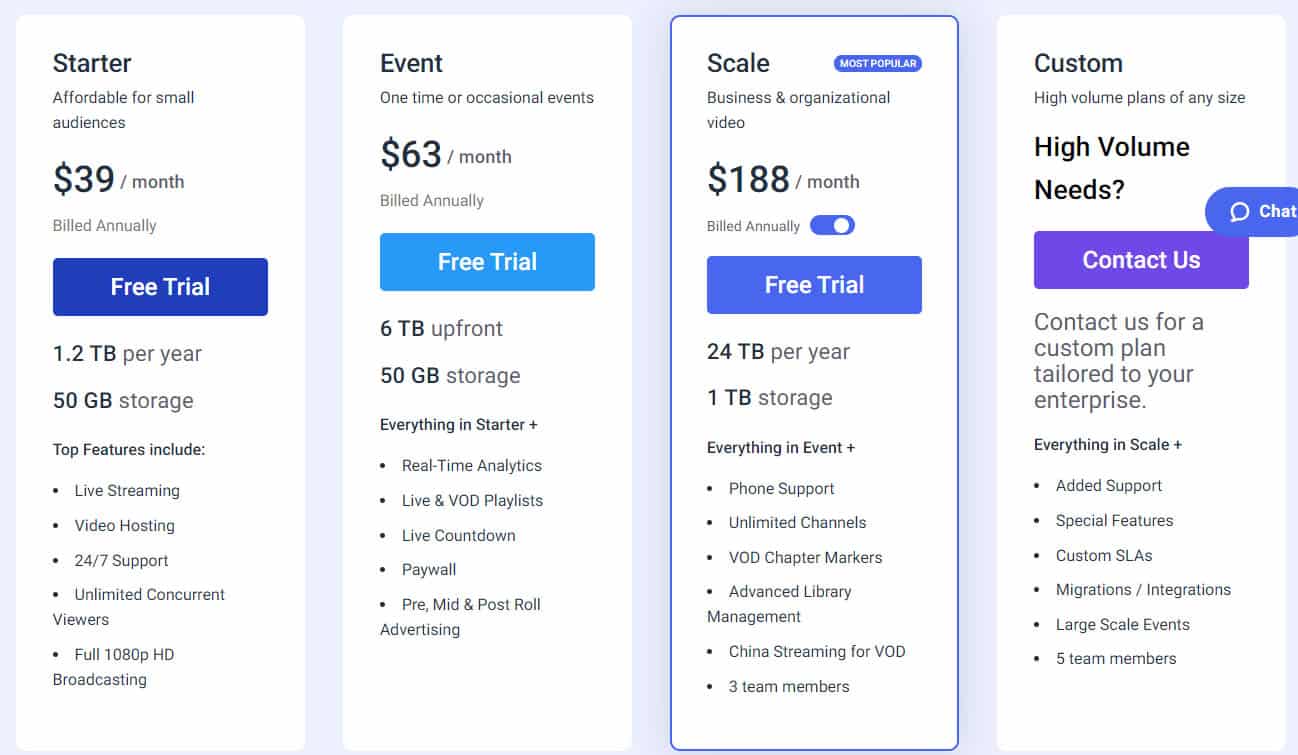Click Real-Time Analytics under Event plan

pyautogui.click(x=470, y=465)
